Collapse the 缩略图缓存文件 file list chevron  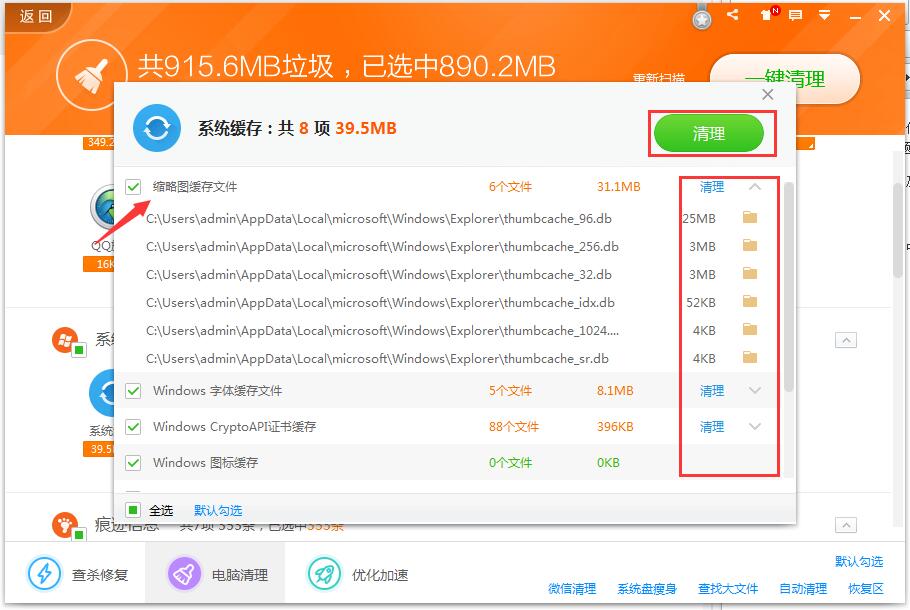point(755,187)
